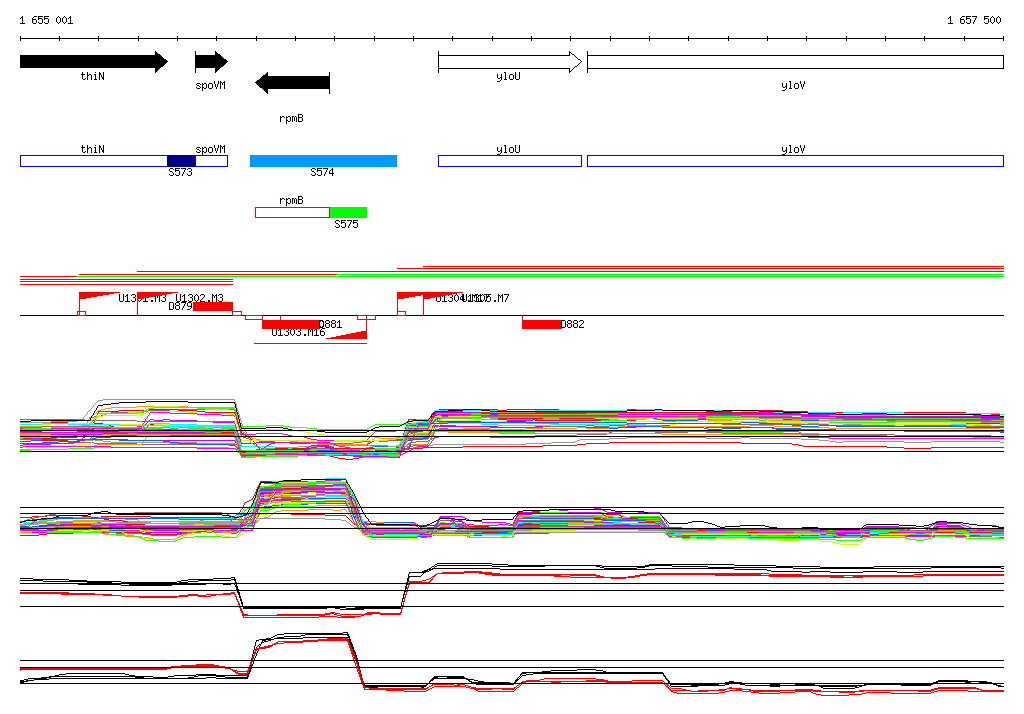Click the red D882 block
The width and height of the screenshot is (1024, 714).
pos(541,325)
